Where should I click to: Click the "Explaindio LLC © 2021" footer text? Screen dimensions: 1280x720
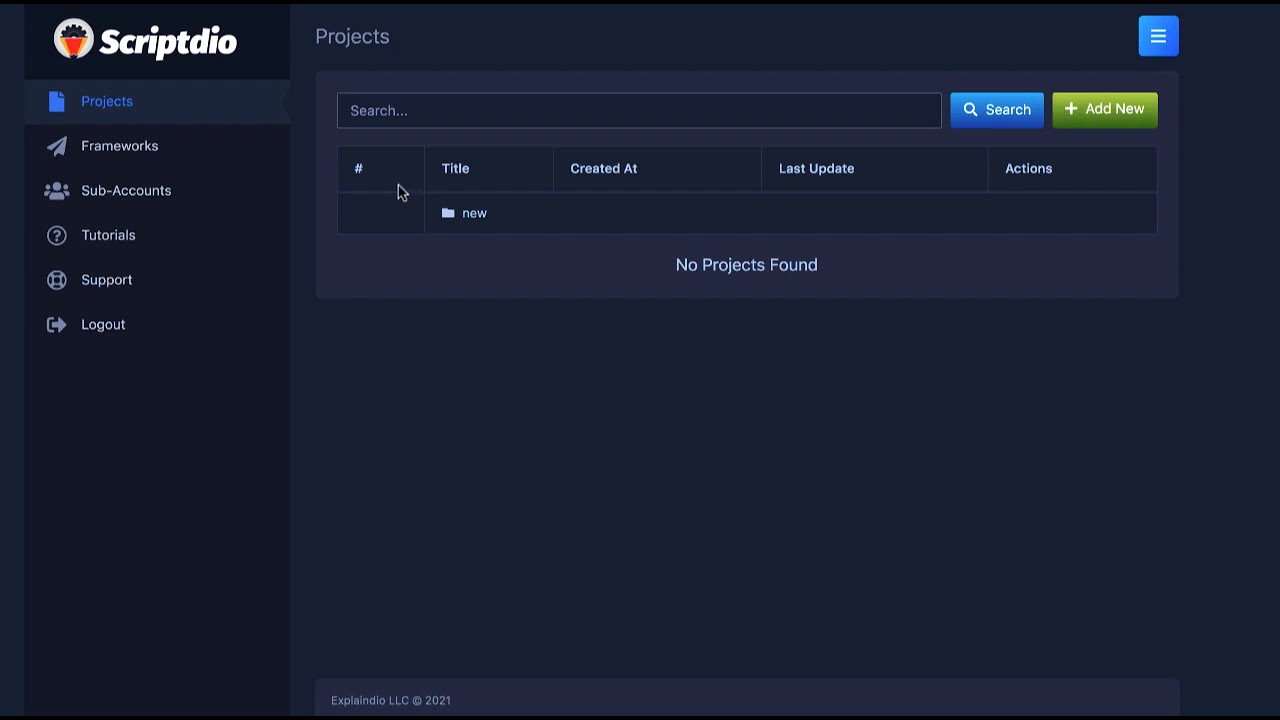click(391, 700)
